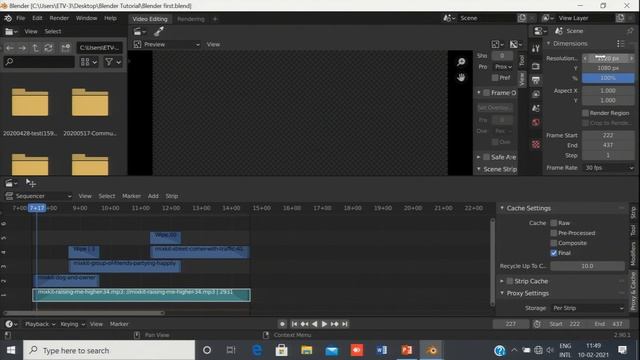Click the preview pan hand icon
Viewport: 640px width, 360px height.
(461, 77)
